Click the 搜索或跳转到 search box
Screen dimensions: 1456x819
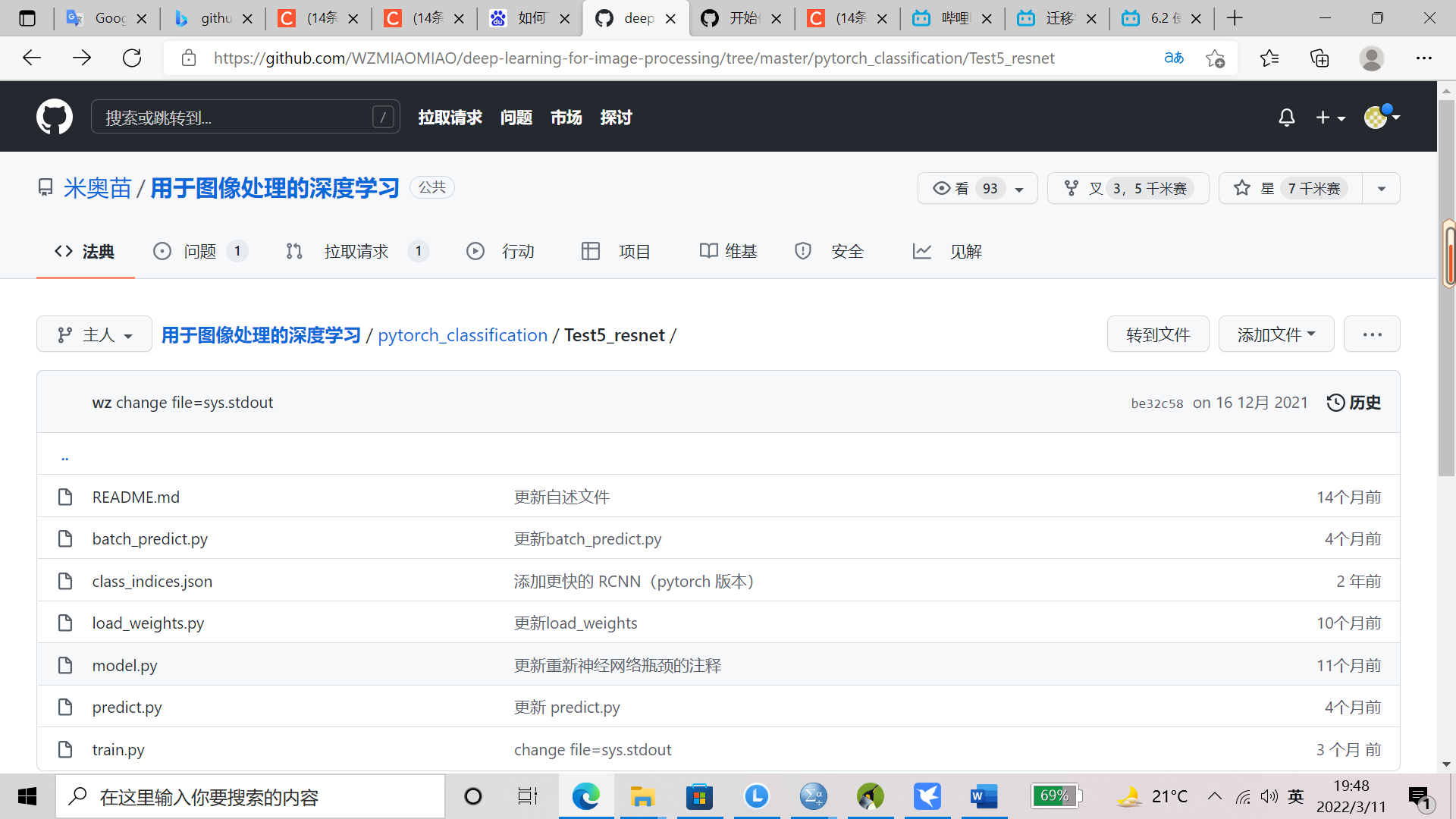coord(245,117)
